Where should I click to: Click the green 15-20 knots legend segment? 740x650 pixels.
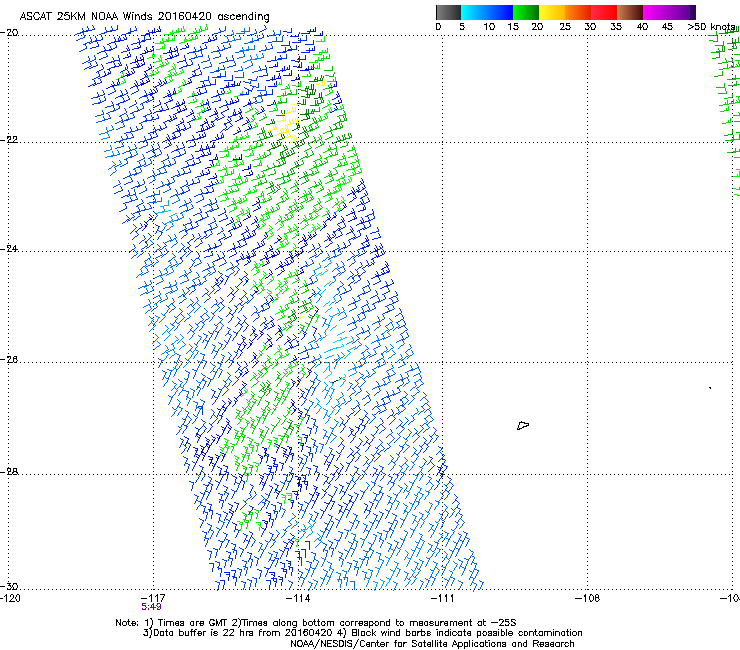(526, 12)
